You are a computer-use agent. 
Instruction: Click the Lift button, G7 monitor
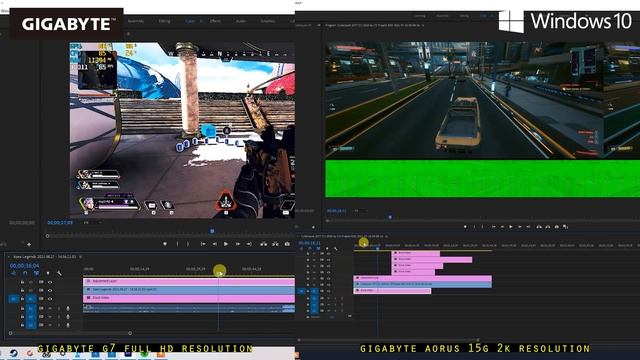pos(263,244)
